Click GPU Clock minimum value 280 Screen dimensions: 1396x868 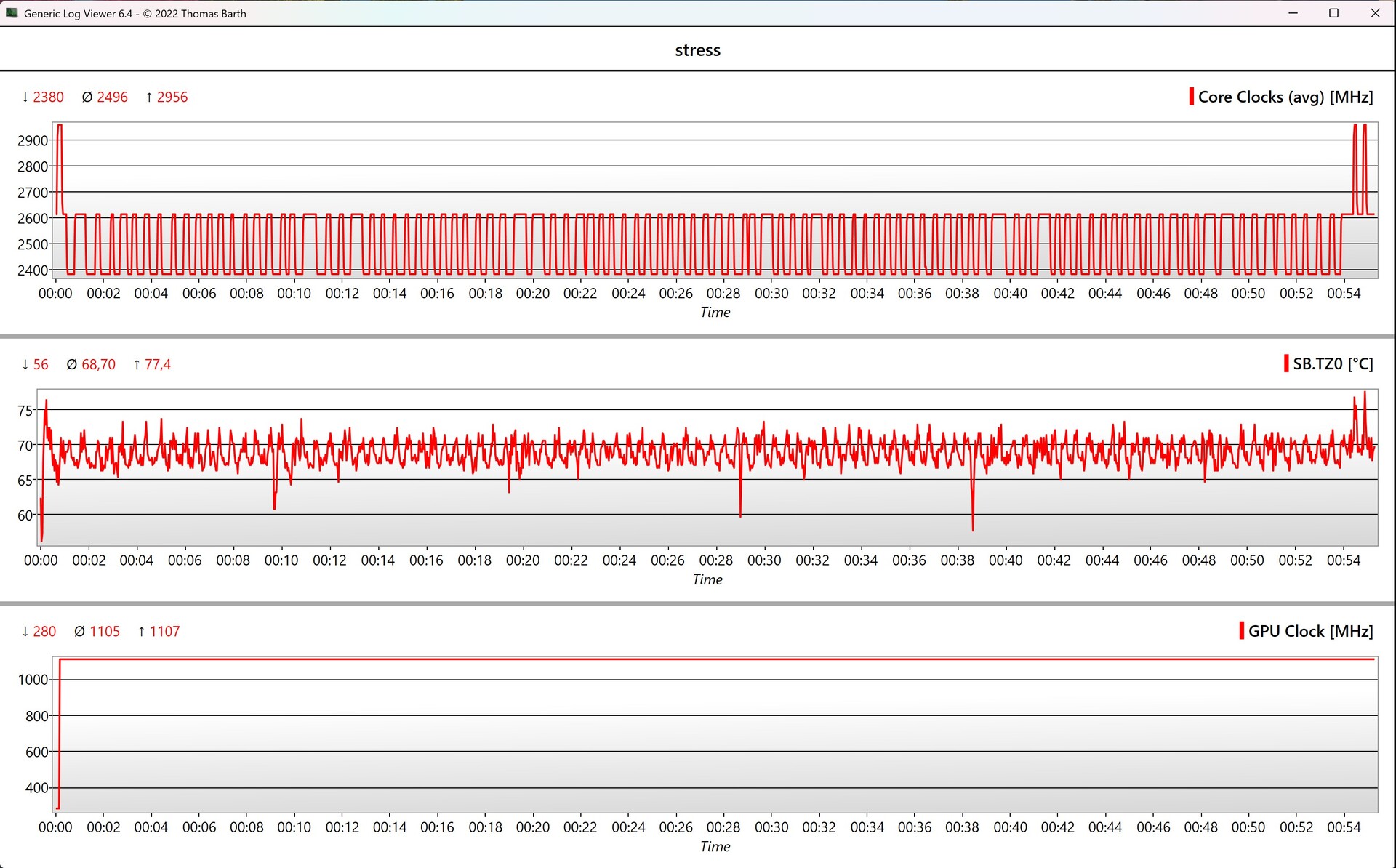[x=44, y=631]
